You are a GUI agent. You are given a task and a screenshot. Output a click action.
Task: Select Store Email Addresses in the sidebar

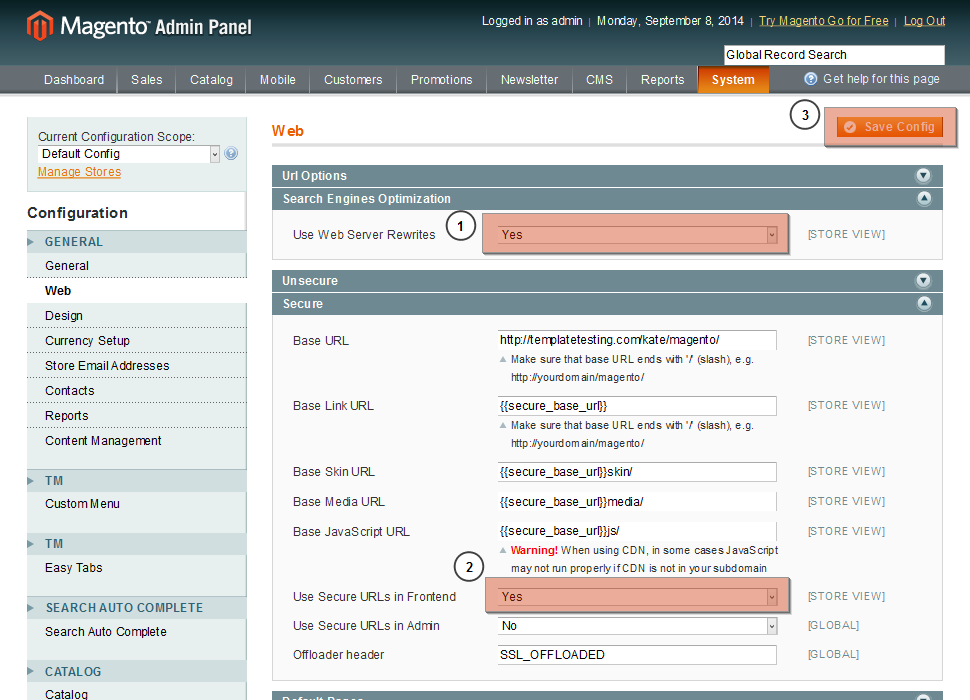(x=137, y=366)
